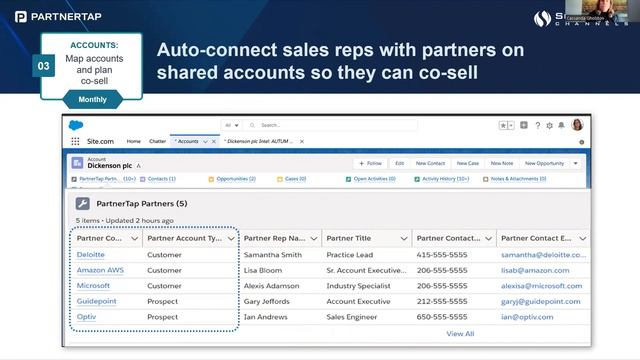Open the favorites list dropdown arrow
Screen dimensions: 640x360
[511, 125]
